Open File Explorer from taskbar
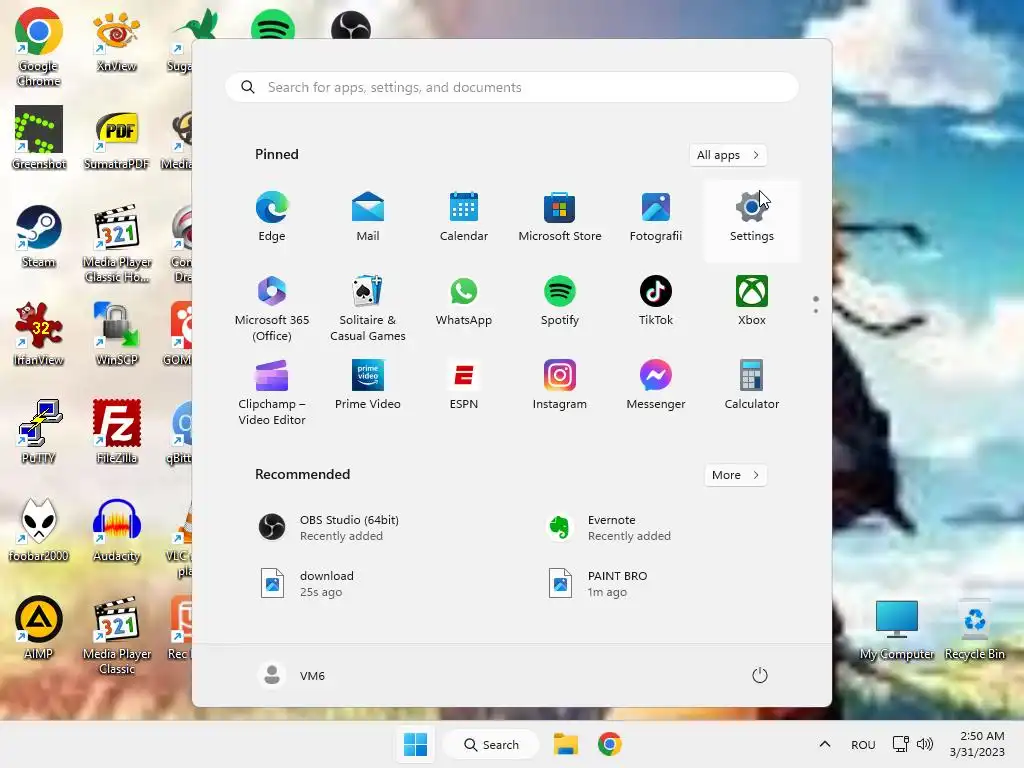This screenshot has width=1024, height=768. tap(566, 744)
